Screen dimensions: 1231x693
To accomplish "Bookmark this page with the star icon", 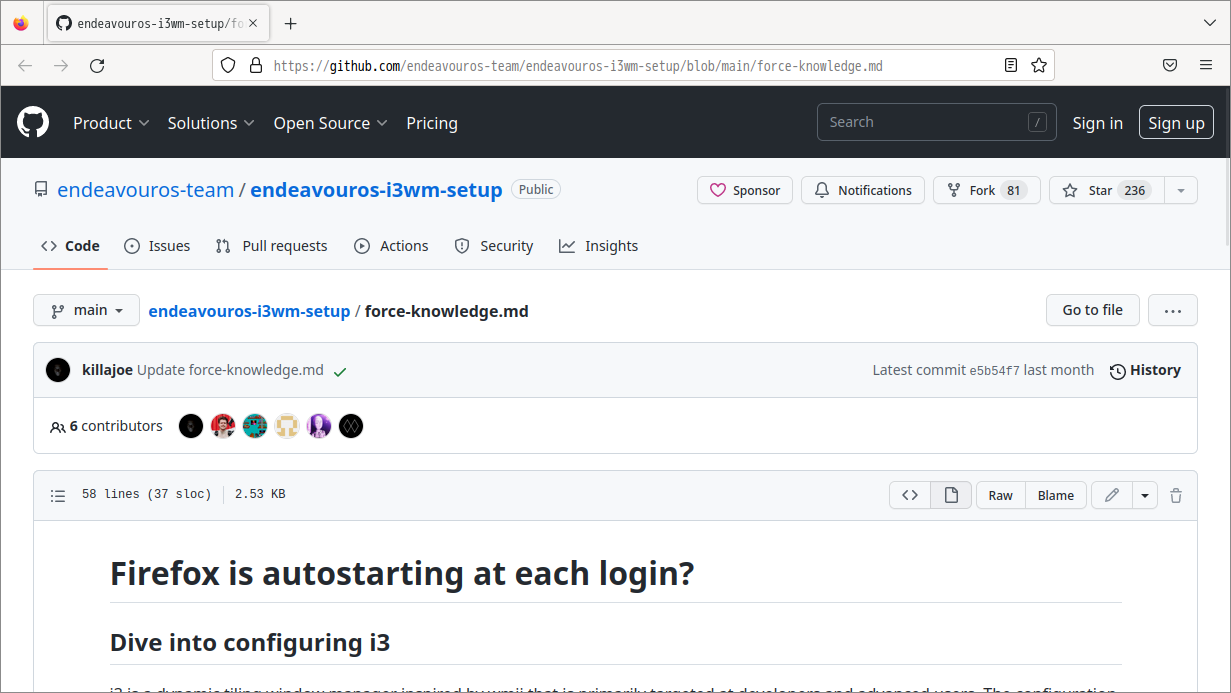I will [x=1039, y=65].
